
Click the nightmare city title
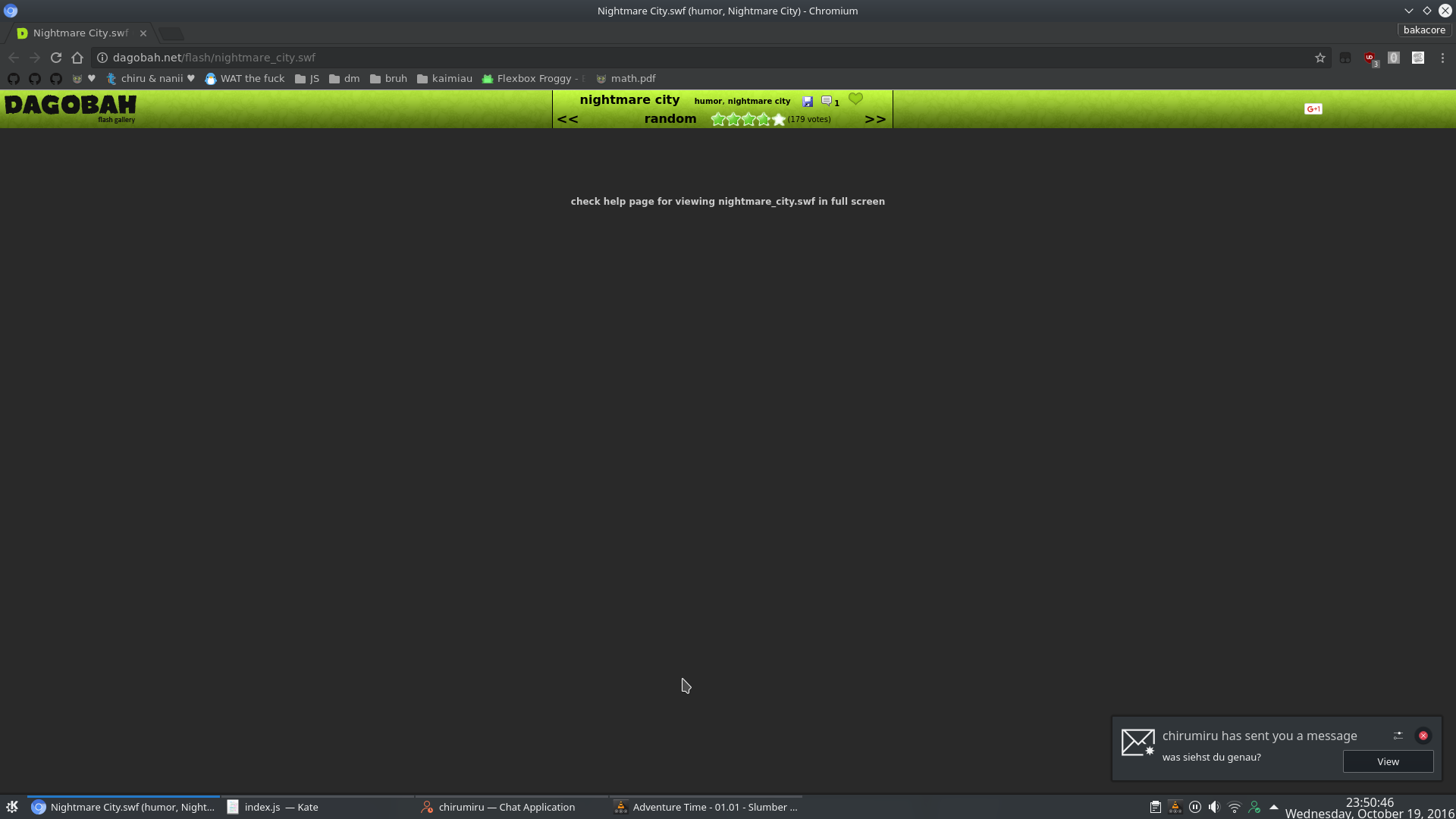click(629, 100)
